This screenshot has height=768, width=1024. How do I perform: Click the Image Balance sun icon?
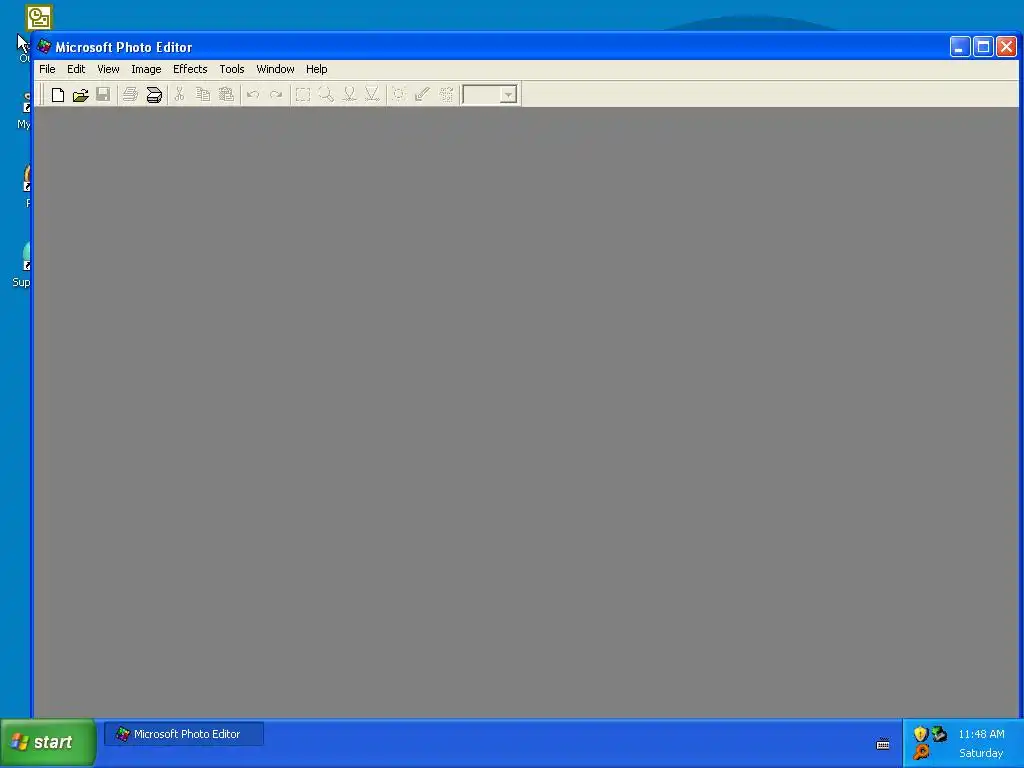tap(398, 95)
